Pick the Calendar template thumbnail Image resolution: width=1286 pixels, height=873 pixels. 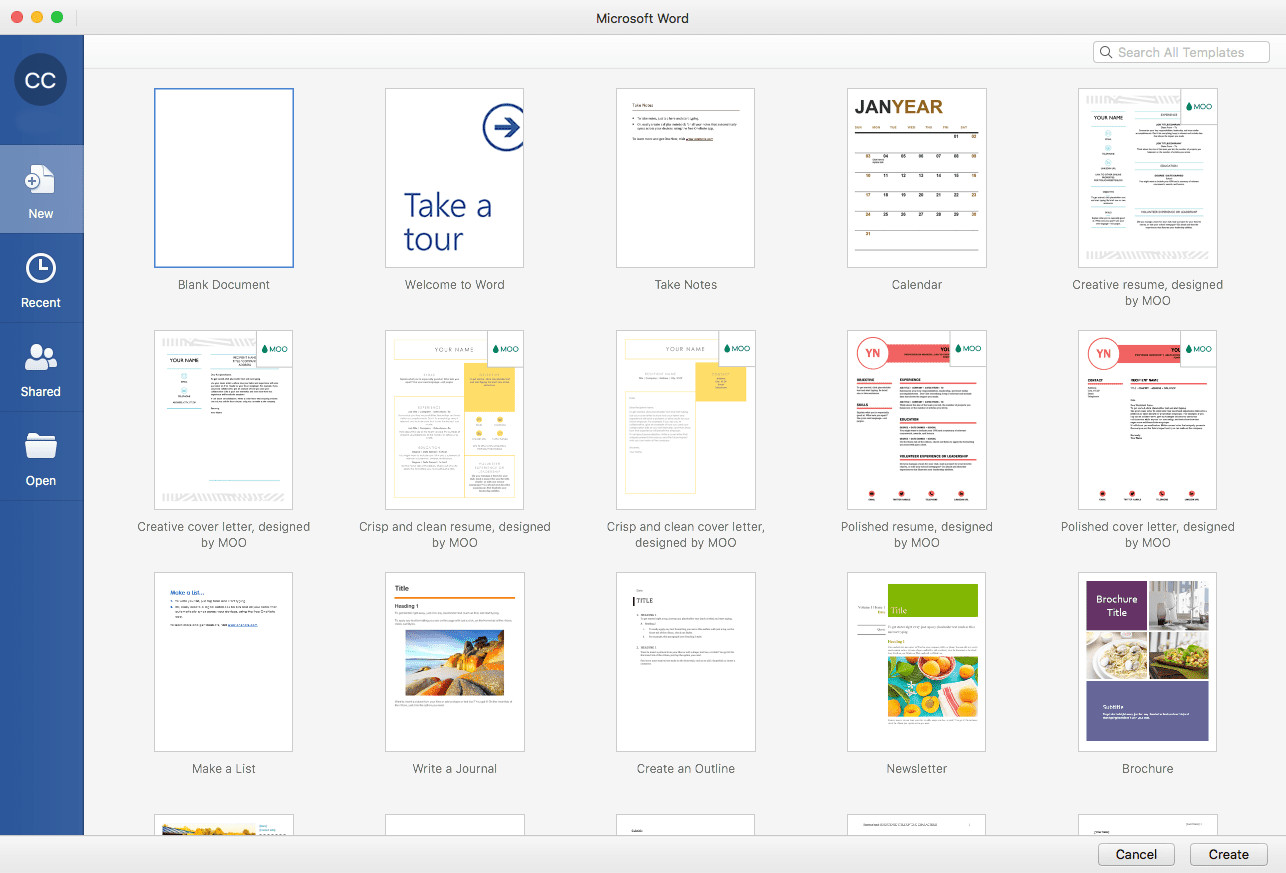(x=917, y=178)
